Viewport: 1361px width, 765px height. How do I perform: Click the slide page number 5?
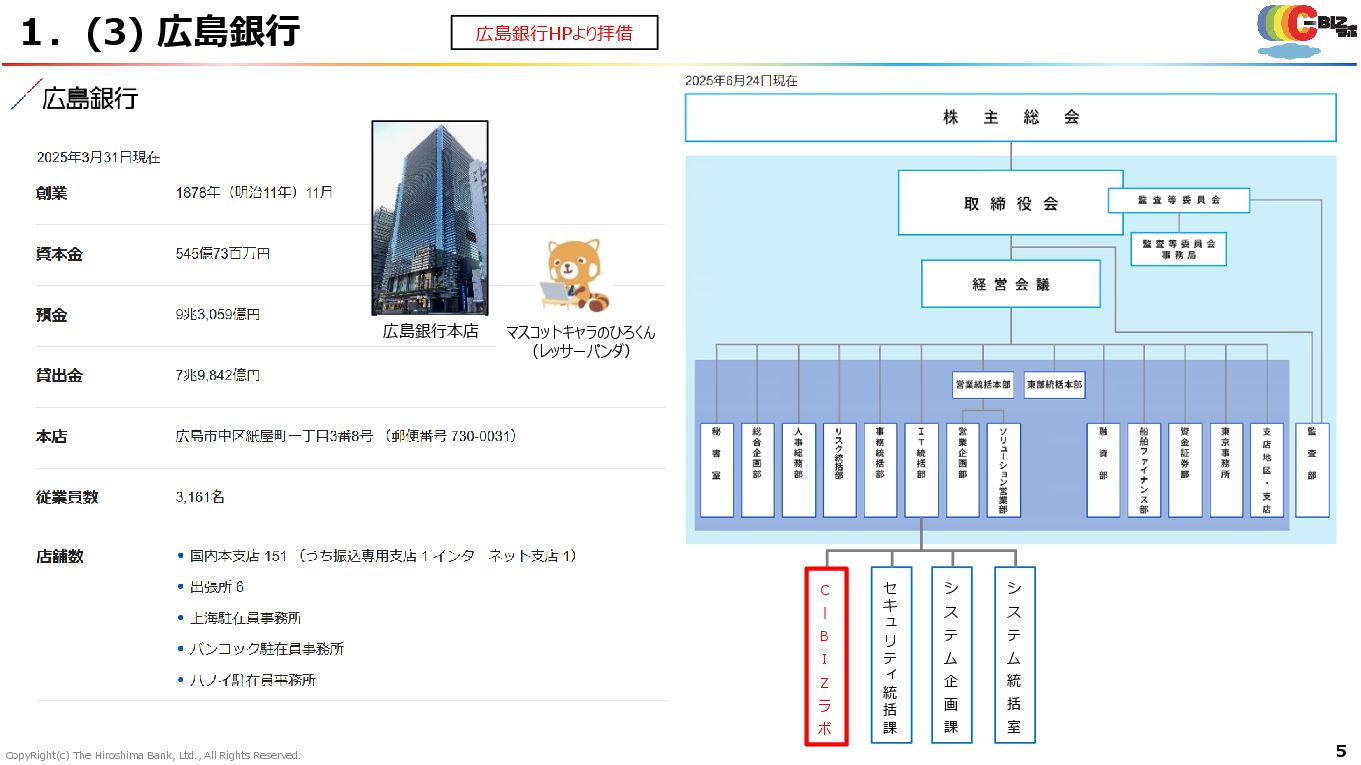point(1341,751)
